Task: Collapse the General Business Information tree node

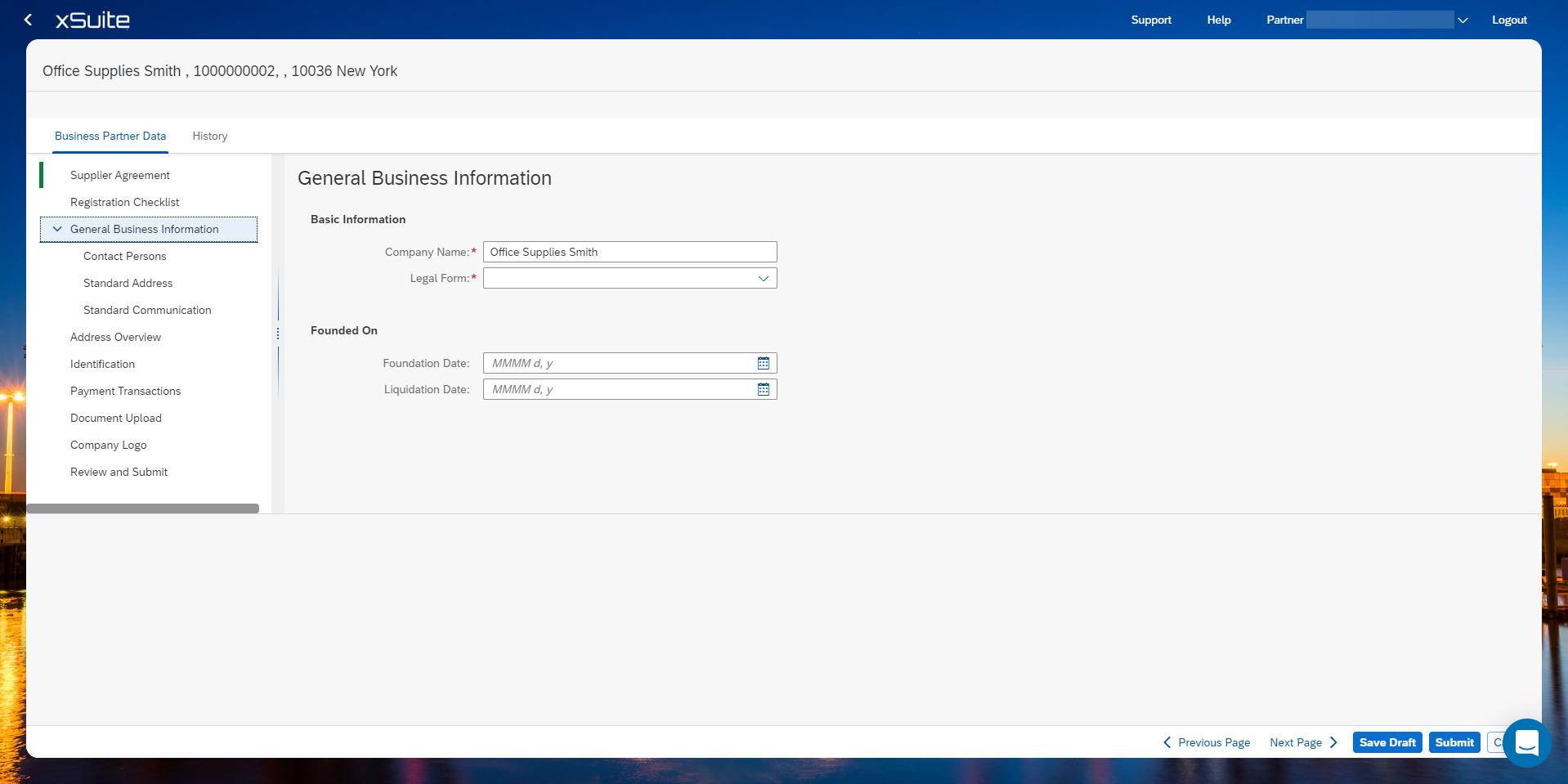Action: 57,229
